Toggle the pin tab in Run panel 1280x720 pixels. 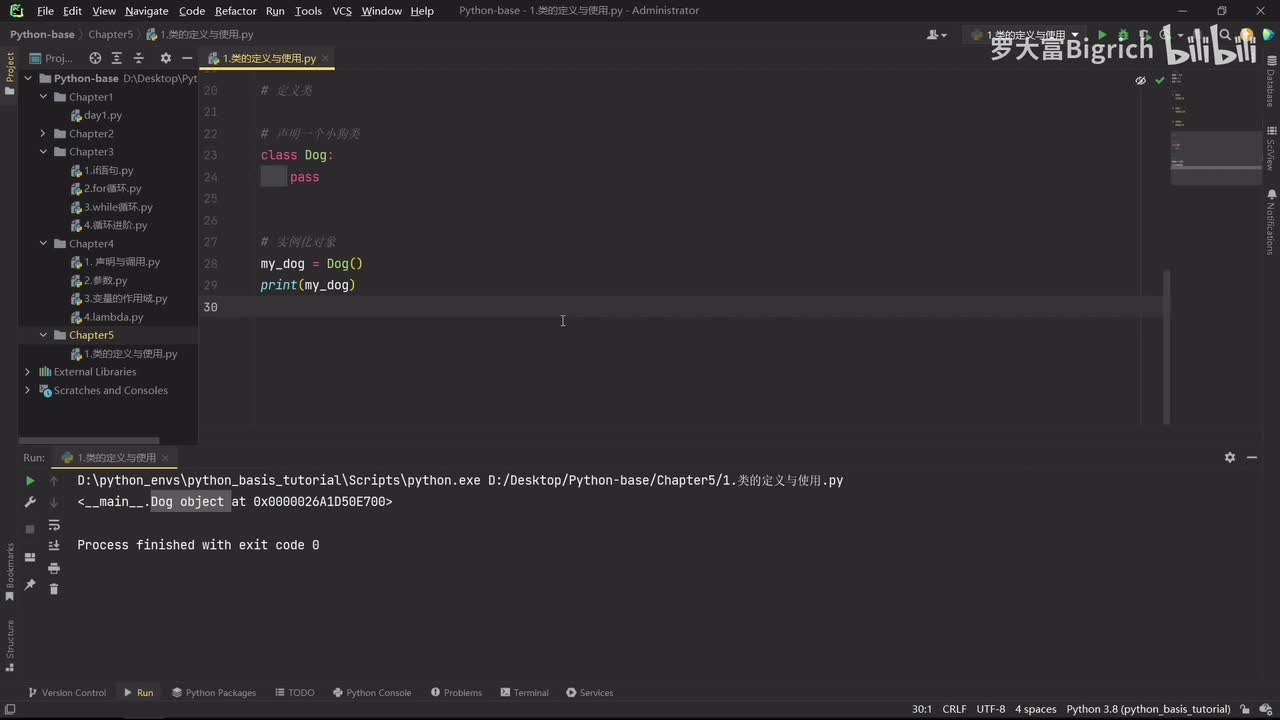click(x=30, y=584)
